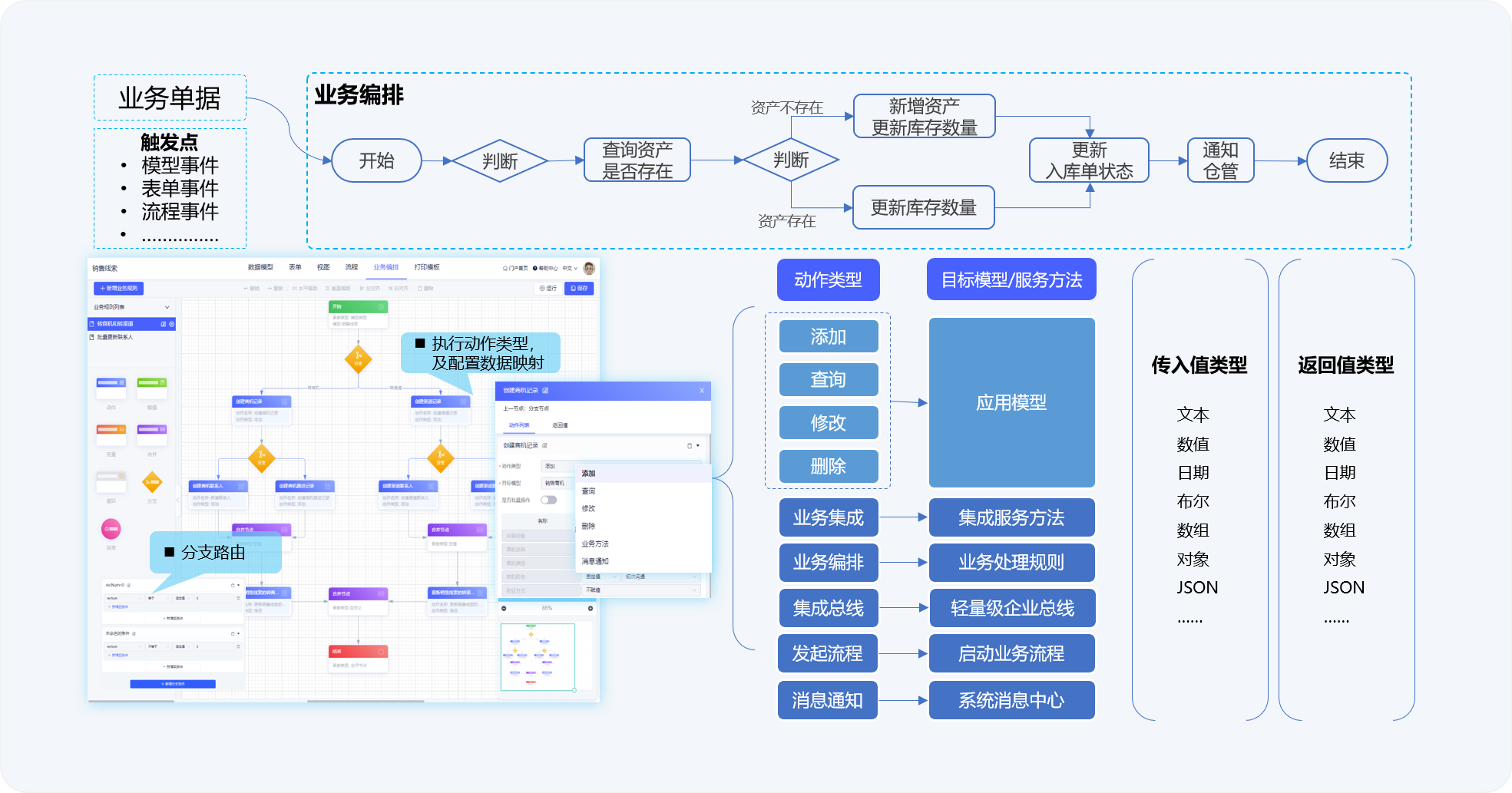Click the 右对齐 align-right tool
Image resolution: width=1512 pixels, height=793 pixels.
point(398,289)
